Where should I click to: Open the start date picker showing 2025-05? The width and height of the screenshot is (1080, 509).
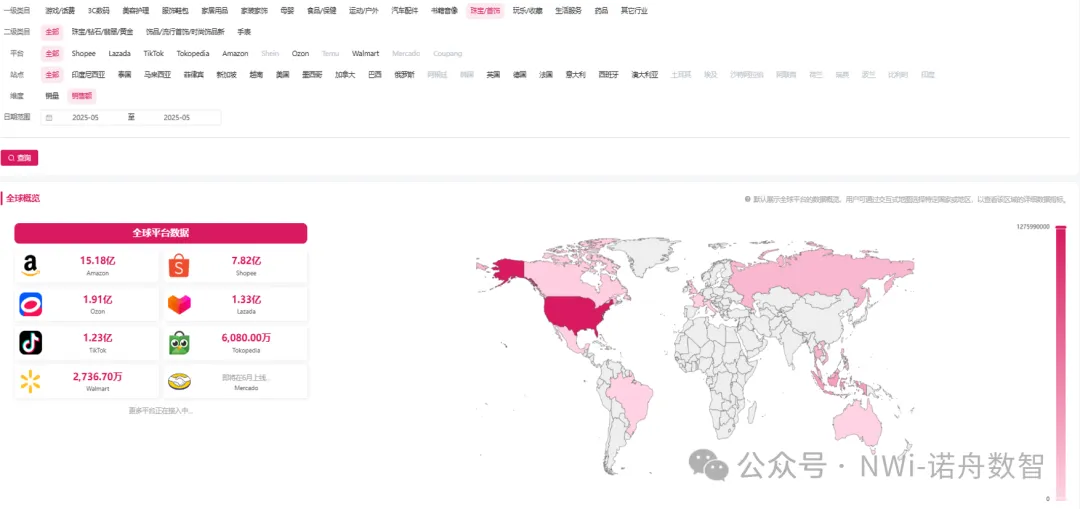pyautogui.click(x=85, y=117)
